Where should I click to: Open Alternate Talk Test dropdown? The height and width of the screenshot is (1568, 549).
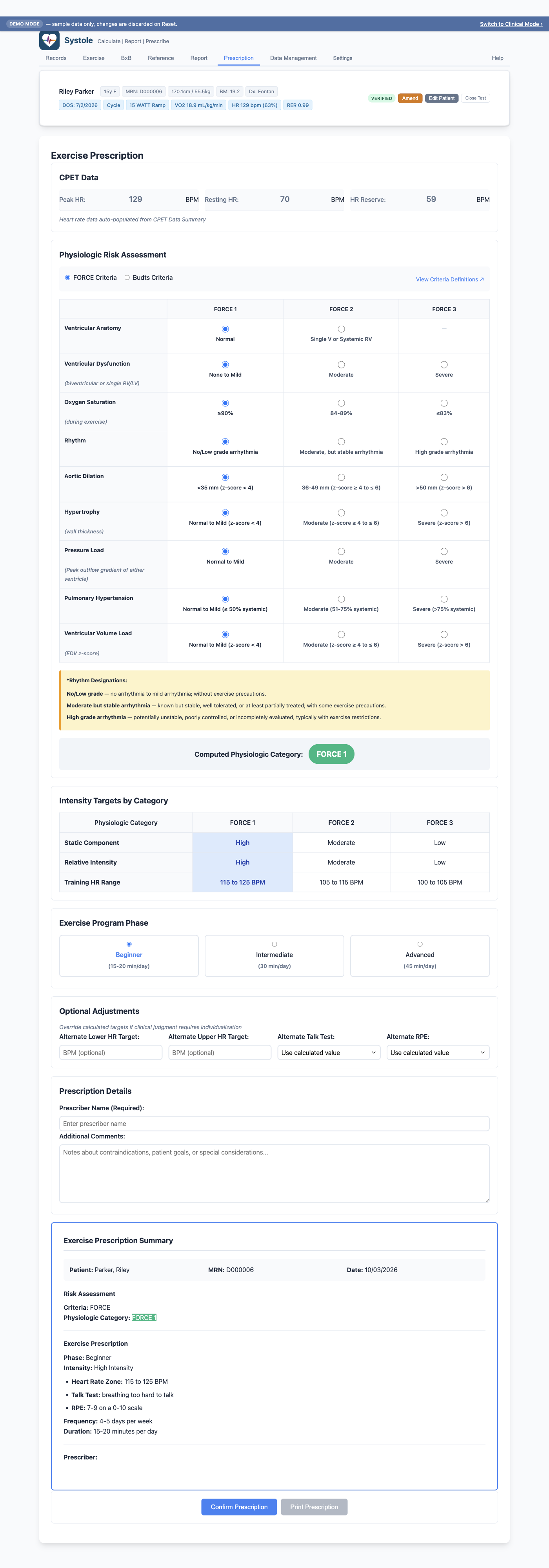click(x=329, y=1052)
